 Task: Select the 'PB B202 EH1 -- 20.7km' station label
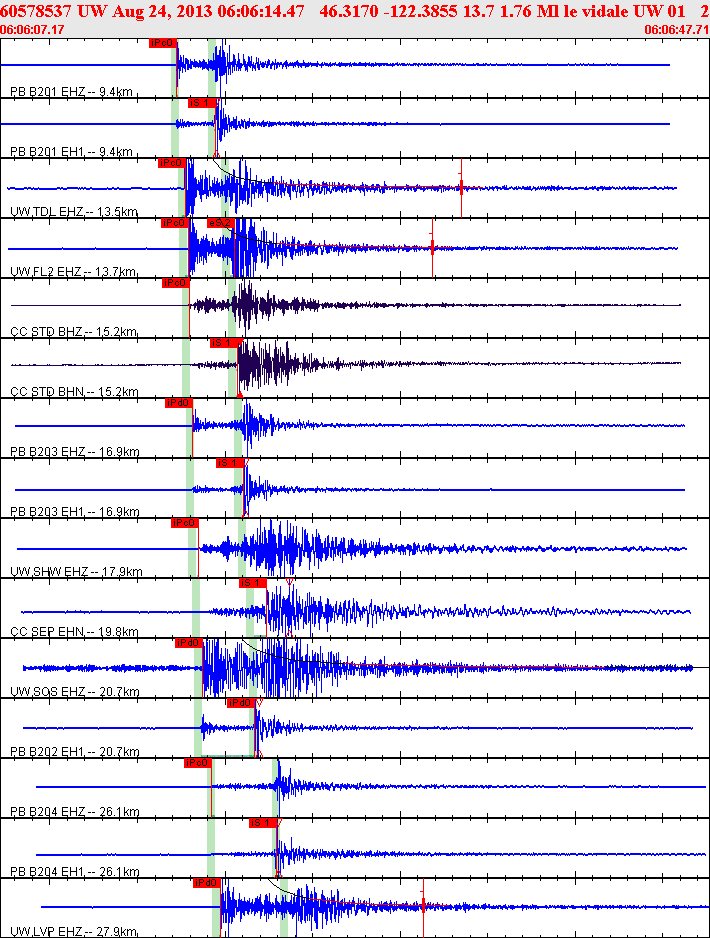pos(75,751)
